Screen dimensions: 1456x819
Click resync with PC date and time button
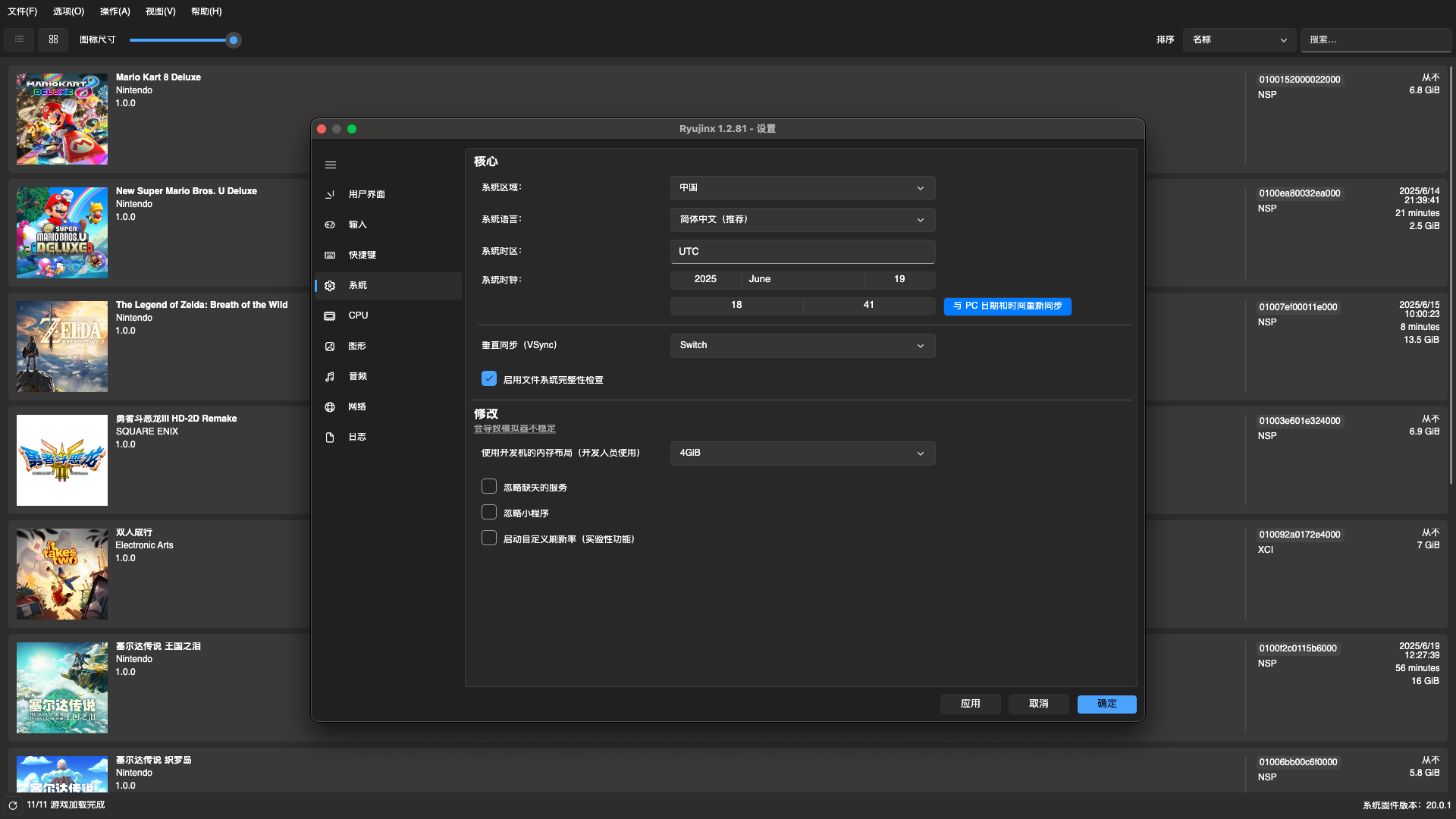point(1007,306)
